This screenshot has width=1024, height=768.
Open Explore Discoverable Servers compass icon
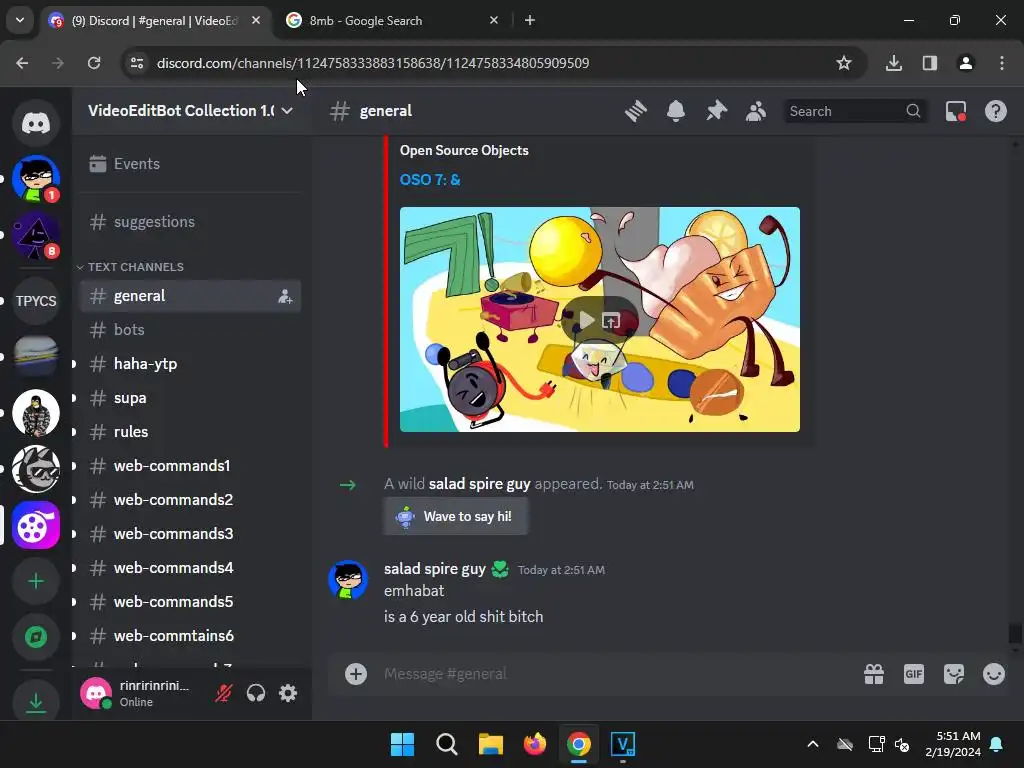[x=36, y=637]
